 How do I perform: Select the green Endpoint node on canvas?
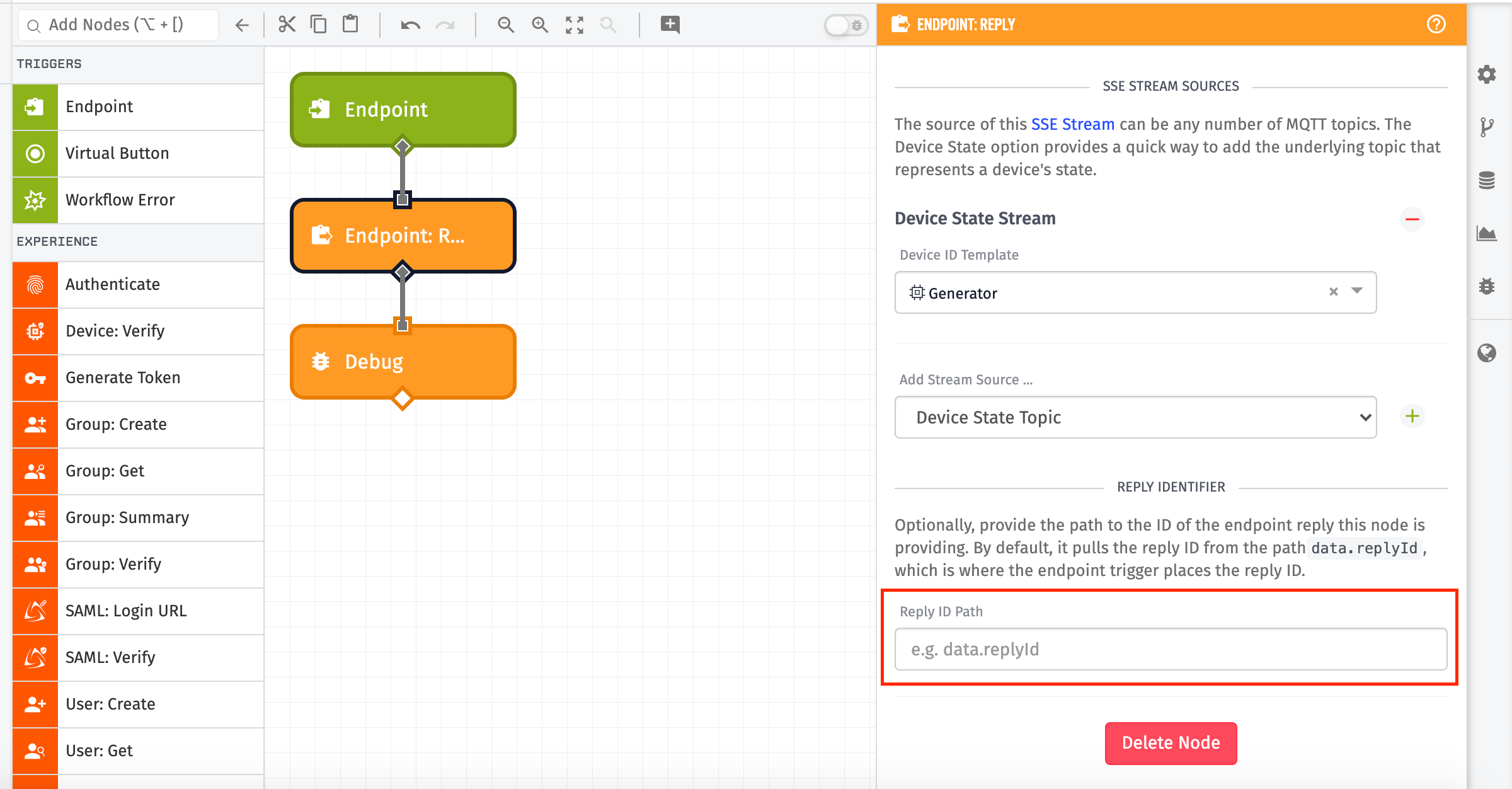(x=403, y=110)
